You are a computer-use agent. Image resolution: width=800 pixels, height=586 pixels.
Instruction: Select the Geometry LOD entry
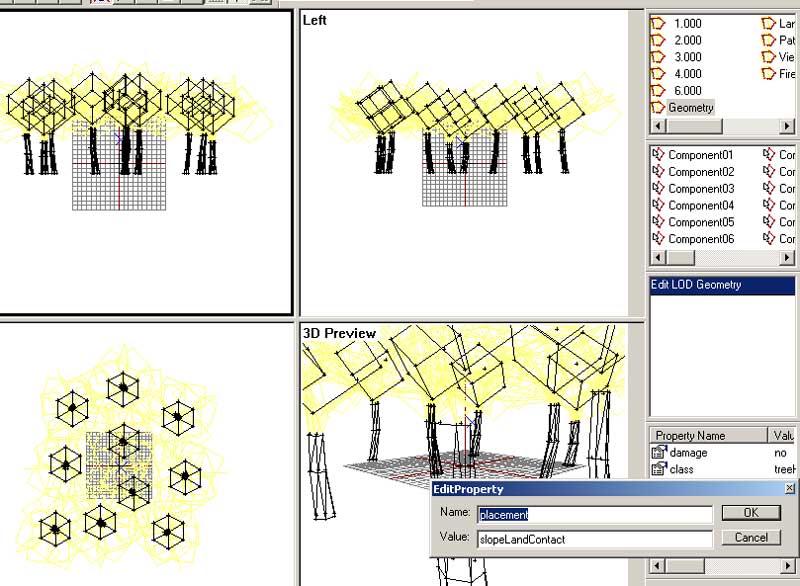(x=692, y=107)
